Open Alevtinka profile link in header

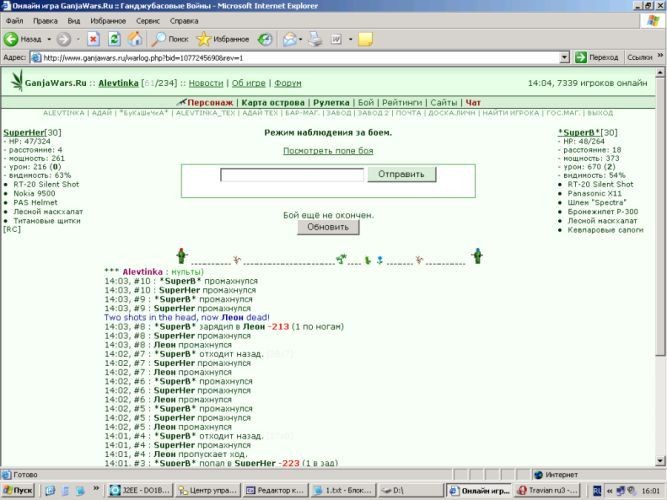click(118, 83)
